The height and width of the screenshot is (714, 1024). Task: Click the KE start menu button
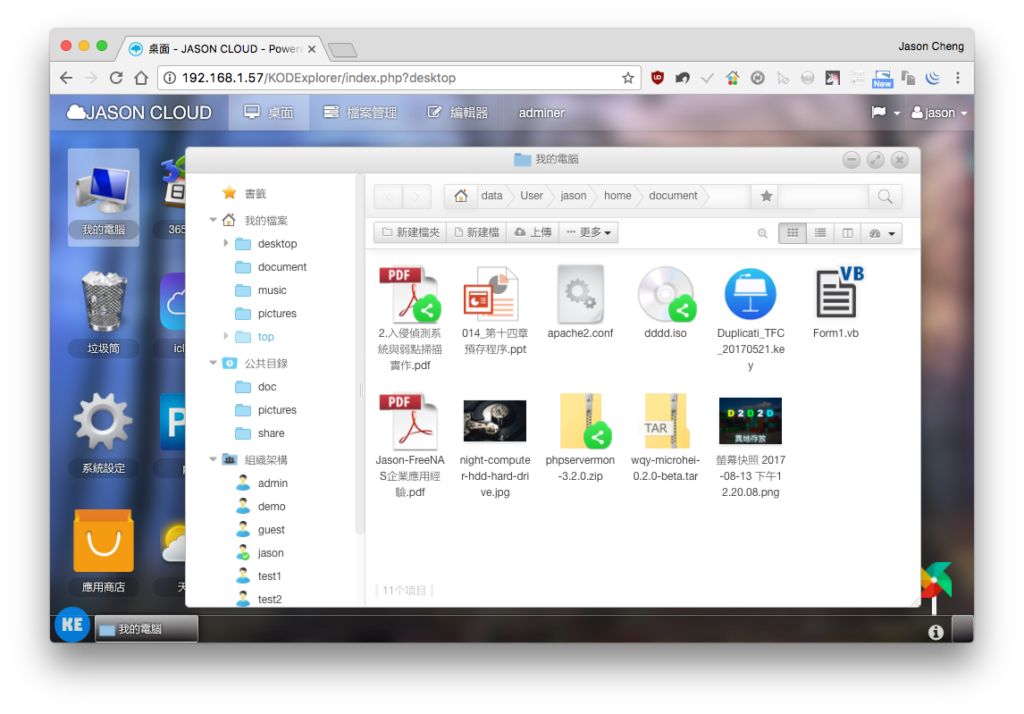(x=72, y=625)
